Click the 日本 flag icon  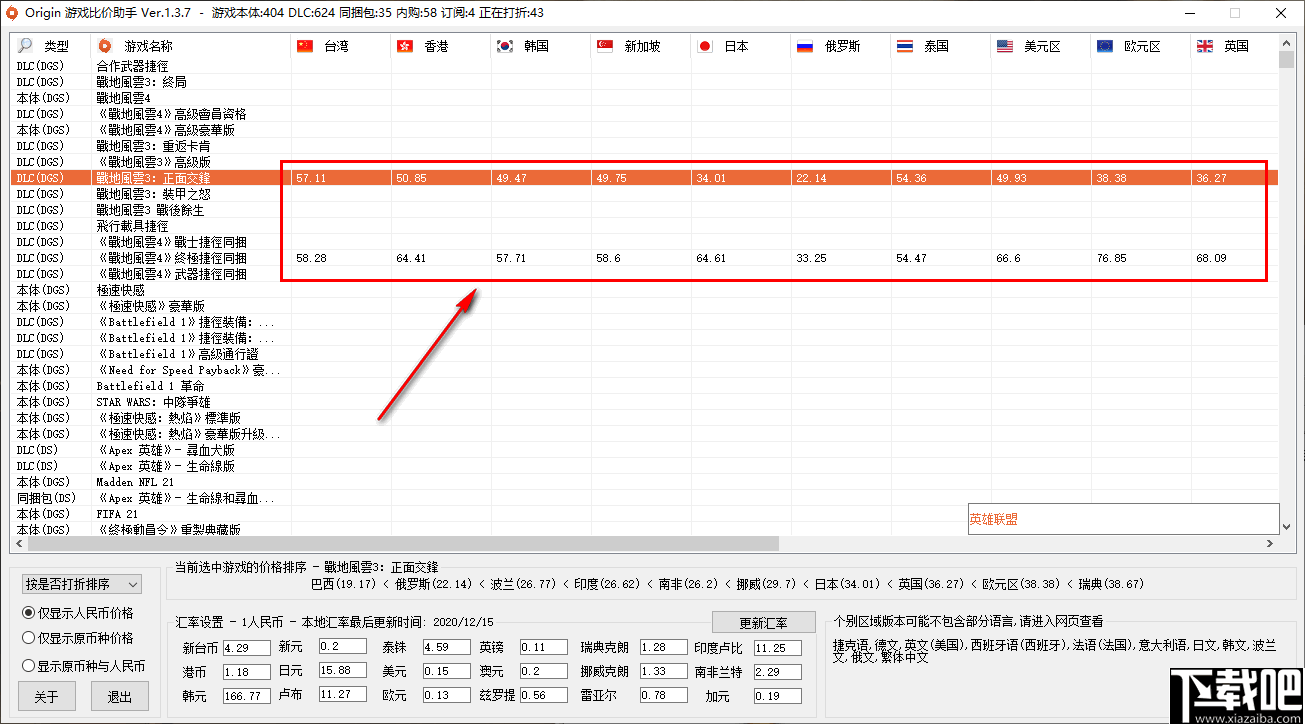click(x=703, y=45)
